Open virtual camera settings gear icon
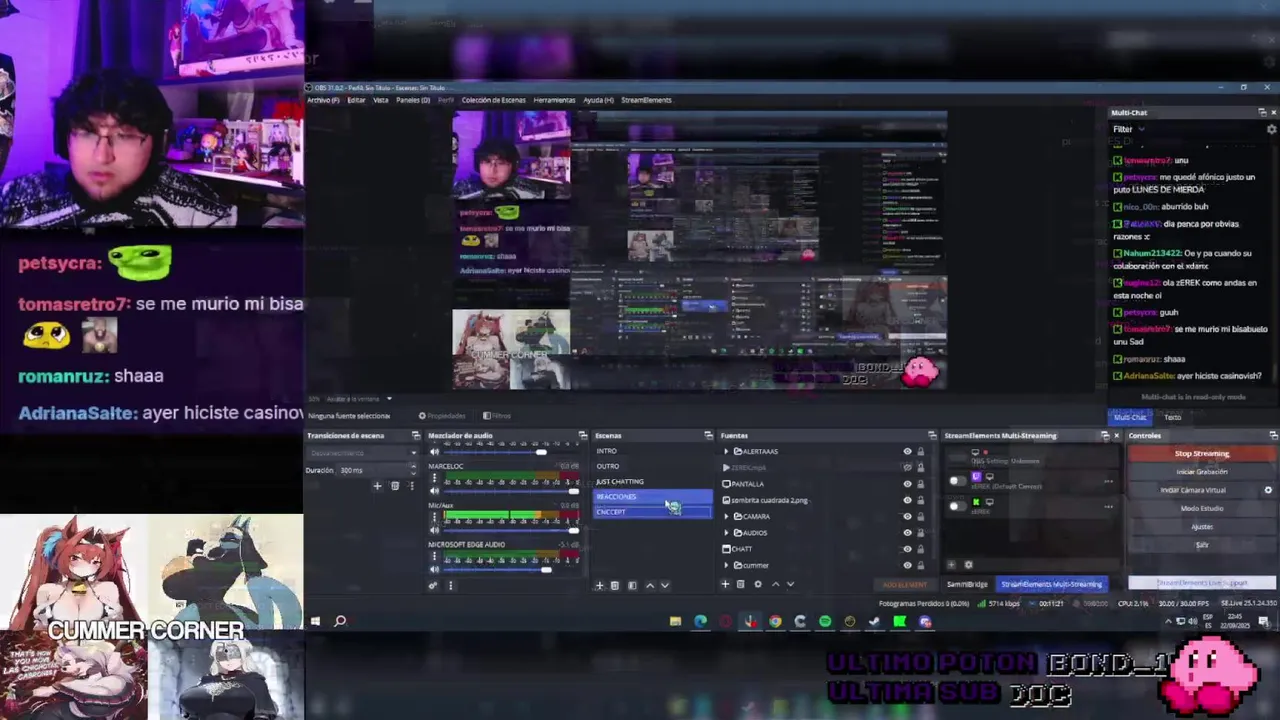 point(1268,490)
